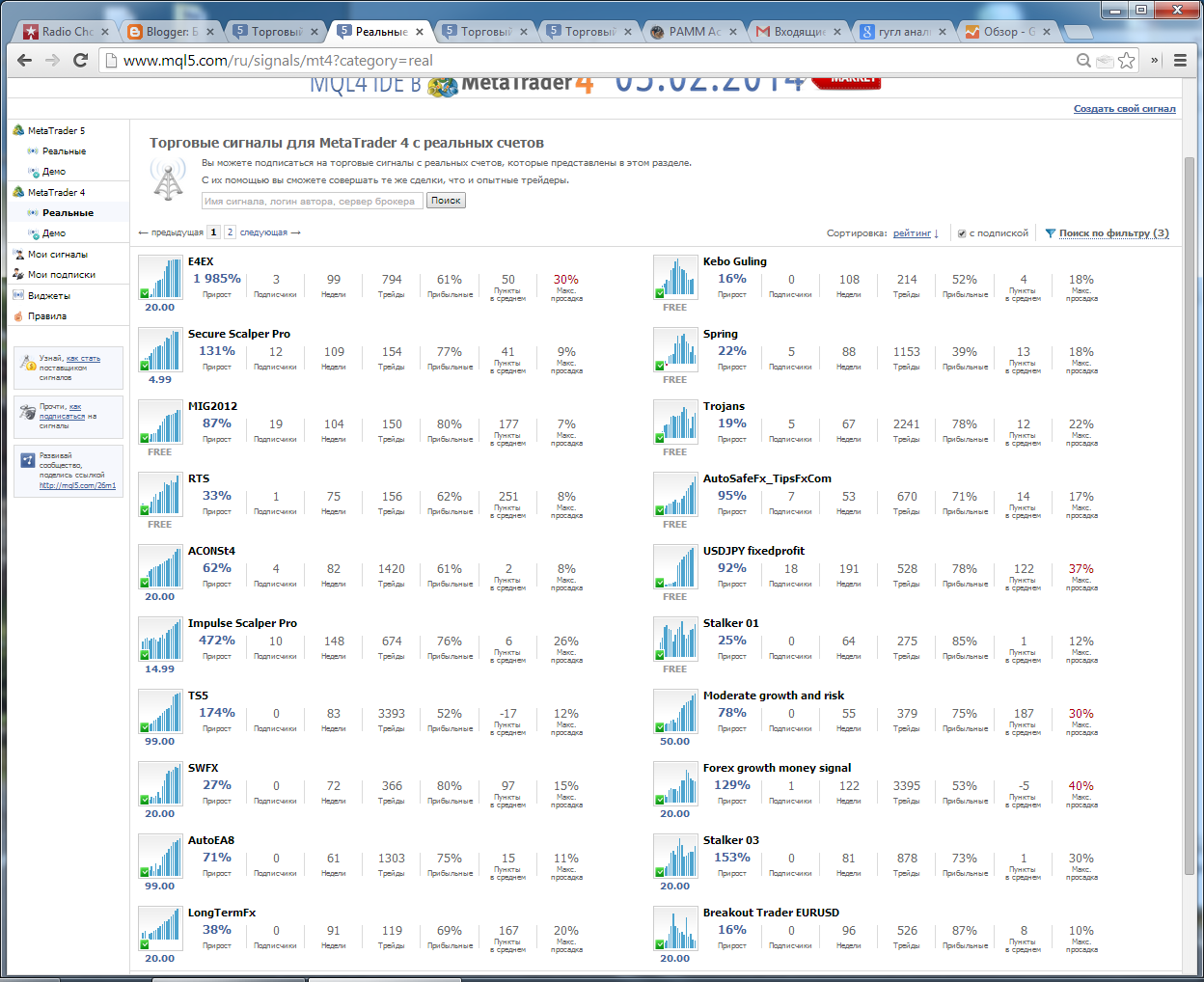The image size is (1204, 982).
Task: Open 'Мои сигналы' in sidebar
Action: click(x=58, y=255)
